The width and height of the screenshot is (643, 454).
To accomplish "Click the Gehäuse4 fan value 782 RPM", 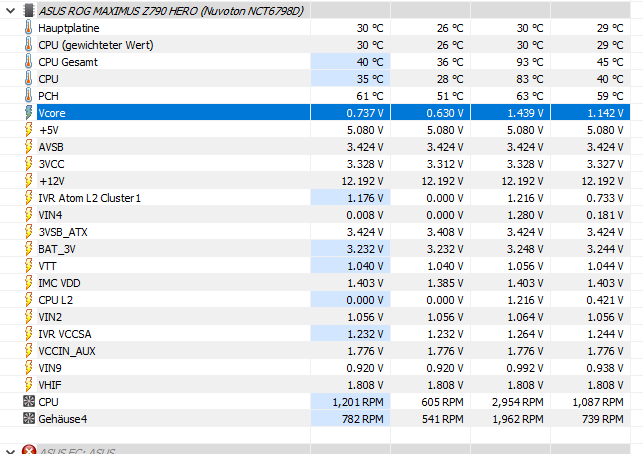I will click(x=363, y=419).
